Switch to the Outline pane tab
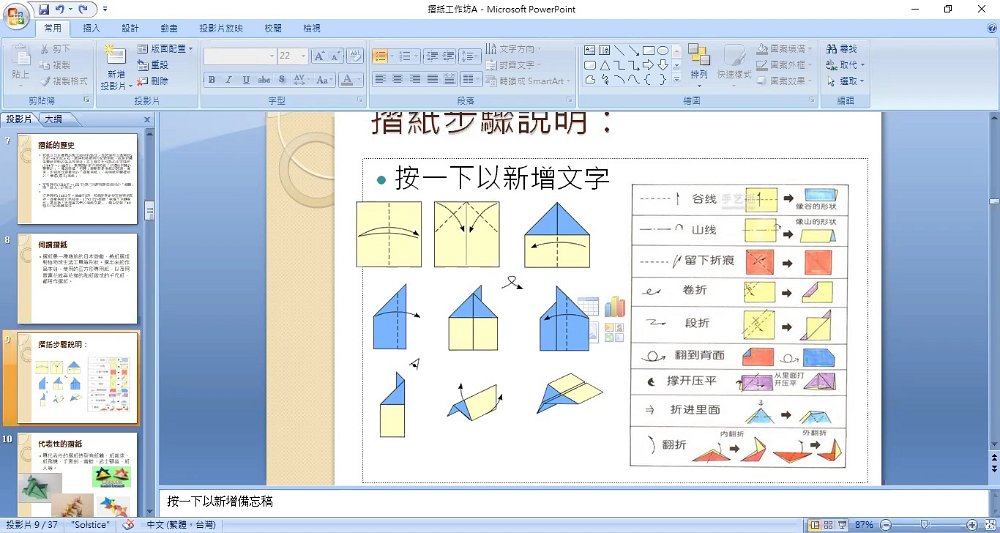This screenshot has width=1000, height=533. point(54,119)
